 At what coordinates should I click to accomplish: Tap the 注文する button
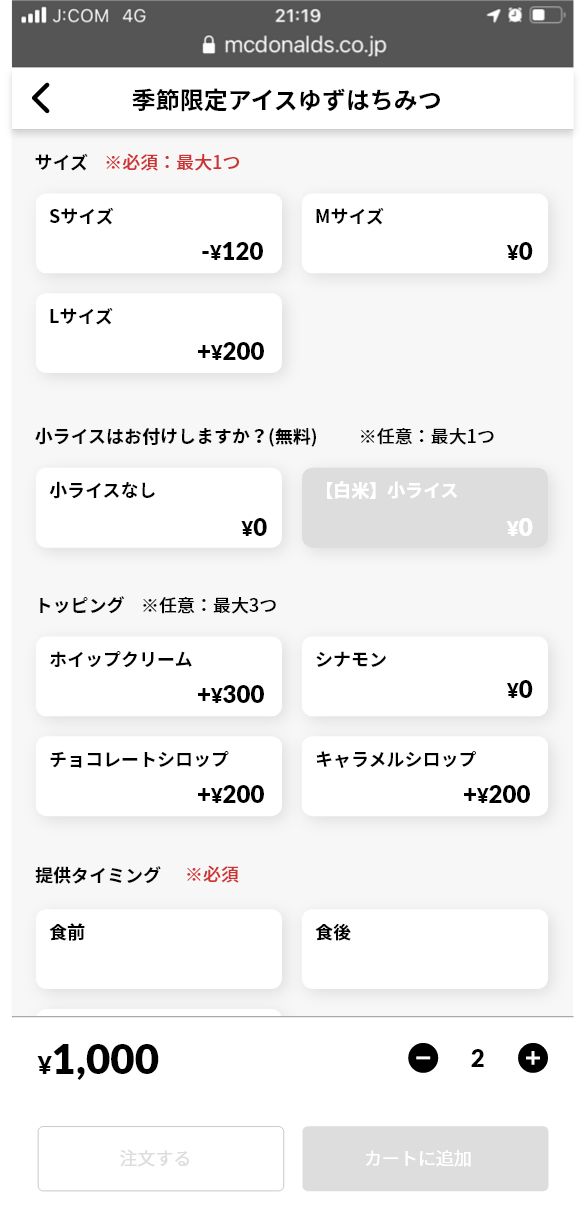coord(158,1158)
